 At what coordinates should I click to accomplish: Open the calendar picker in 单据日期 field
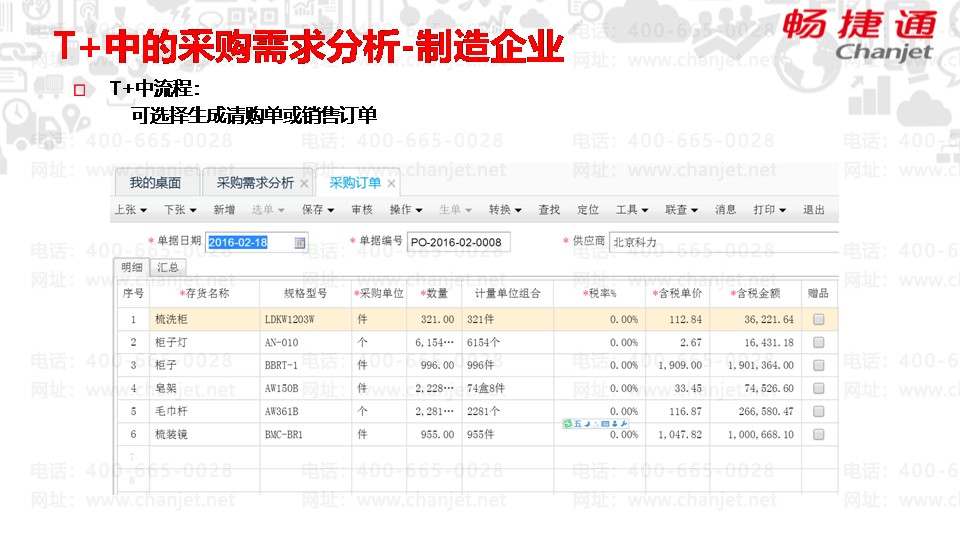pos(299,243)
